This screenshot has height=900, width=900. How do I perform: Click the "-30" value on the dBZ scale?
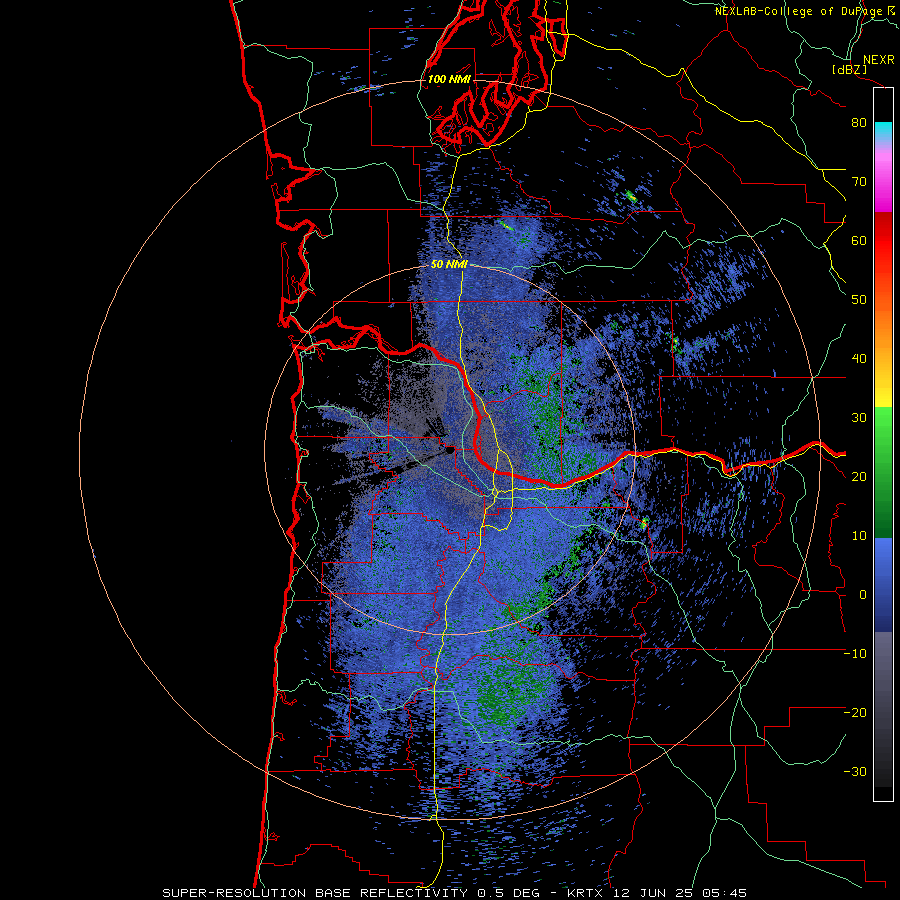point(855,771)
